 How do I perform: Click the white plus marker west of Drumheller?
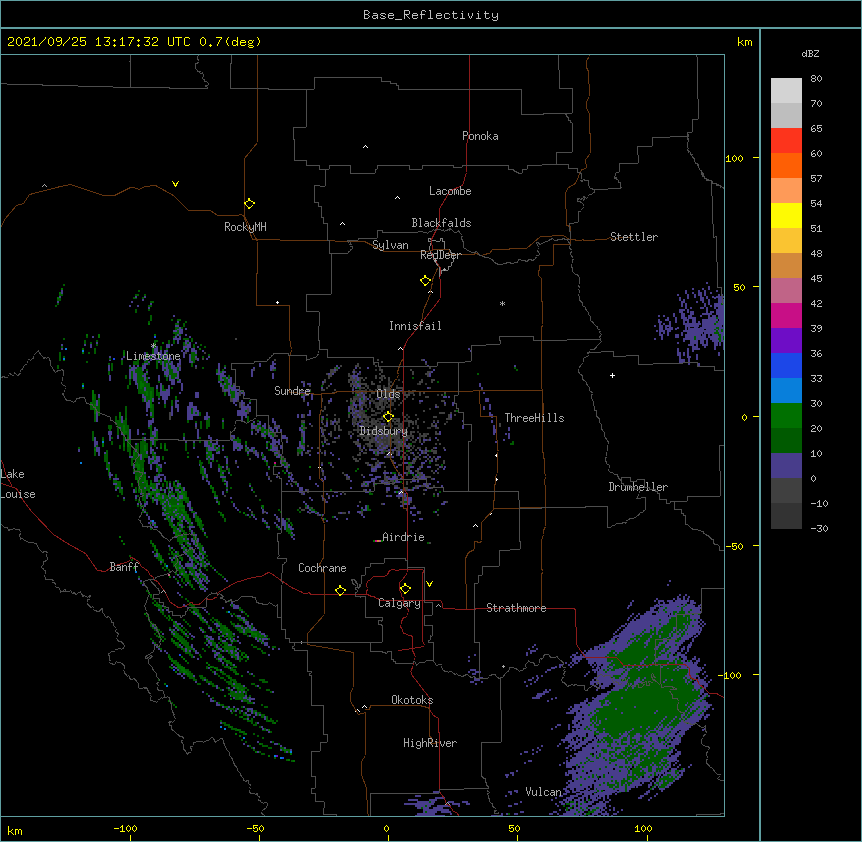(x=612, y=375)
